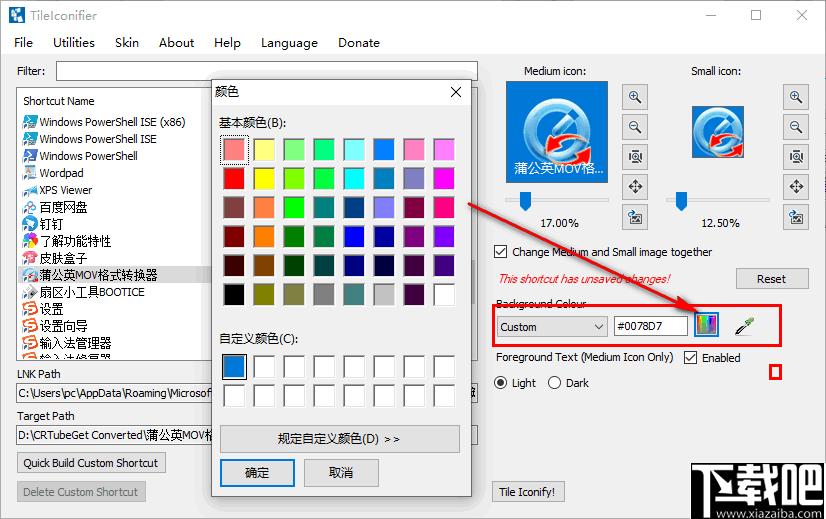This screenshot has height=519, width=826.
Task: Confirm colour with the 确定 button
Action: [x=257, y=473]
